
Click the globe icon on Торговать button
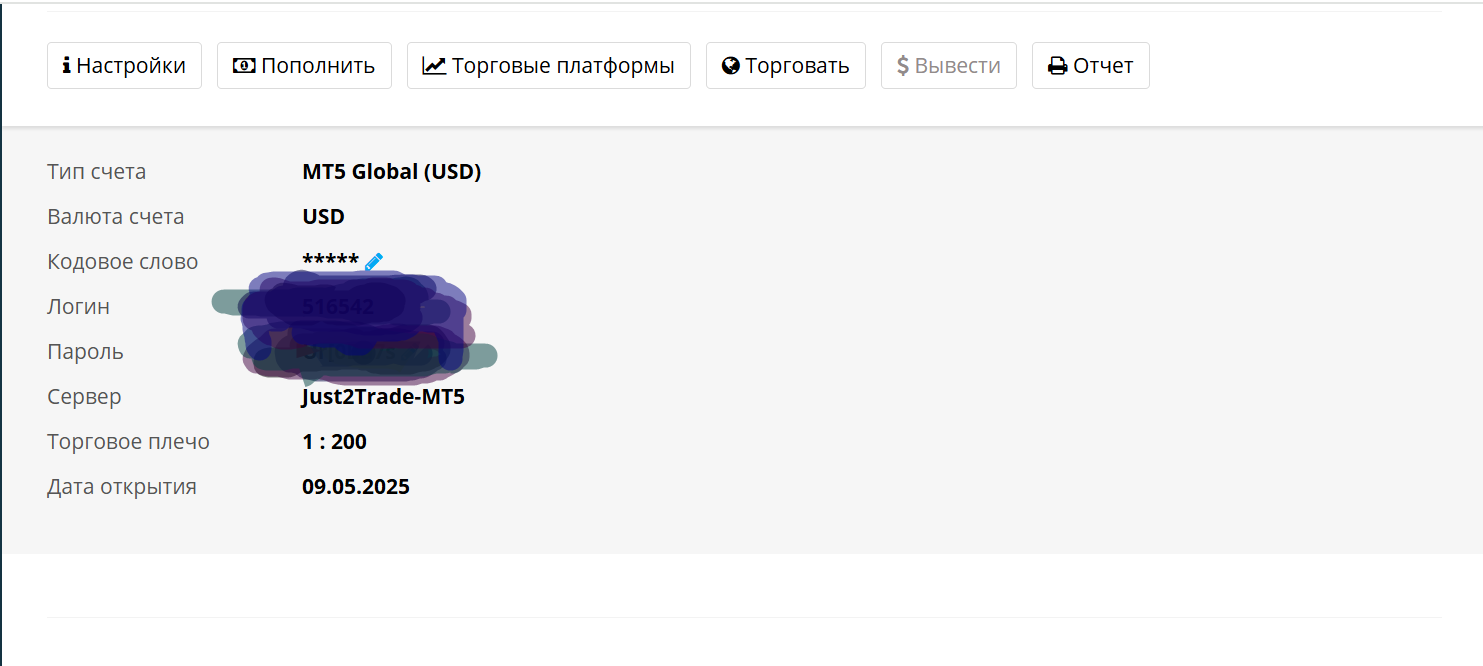[731, 66]
